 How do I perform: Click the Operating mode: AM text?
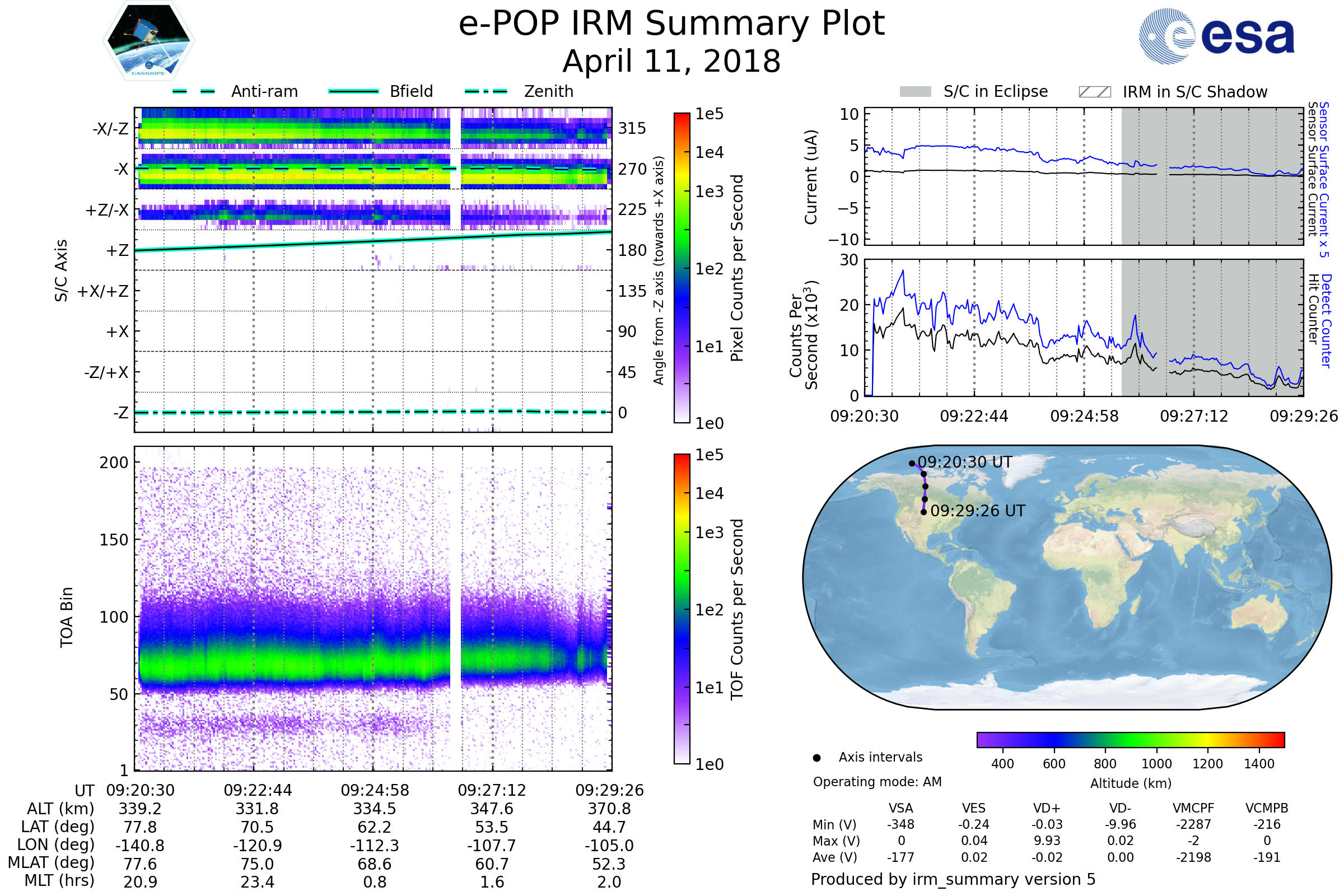point(877,782)
